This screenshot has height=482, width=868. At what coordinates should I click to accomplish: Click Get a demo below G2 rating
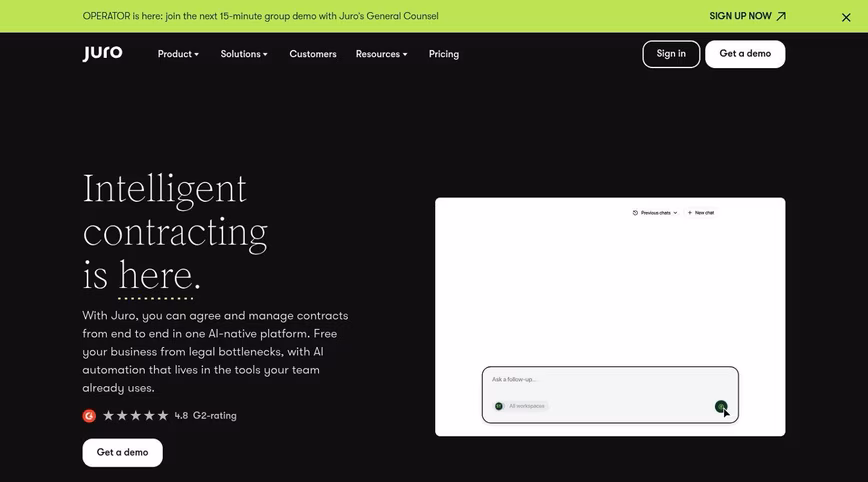[122, 453]
